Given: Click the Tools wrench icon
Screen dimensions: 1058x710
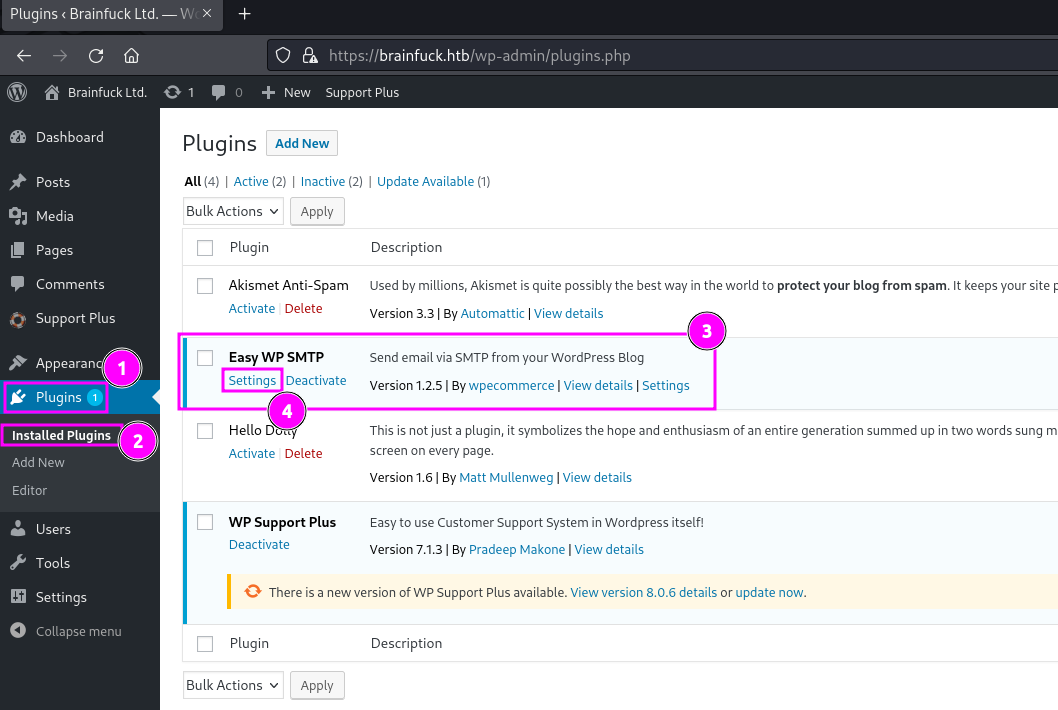Looking at the screenshot, I should tap(18, 562).
